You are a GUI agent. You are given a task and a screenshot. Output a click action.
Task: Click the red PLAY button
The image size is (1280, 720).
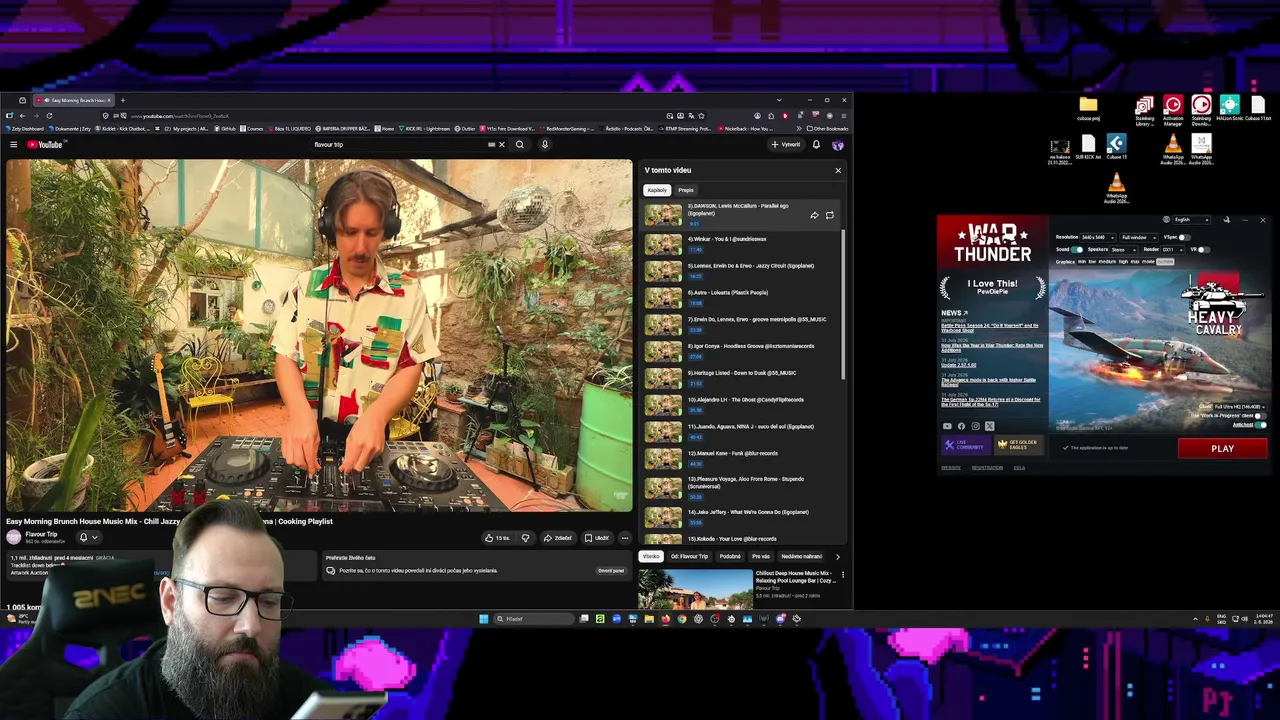coord(1222,449)
